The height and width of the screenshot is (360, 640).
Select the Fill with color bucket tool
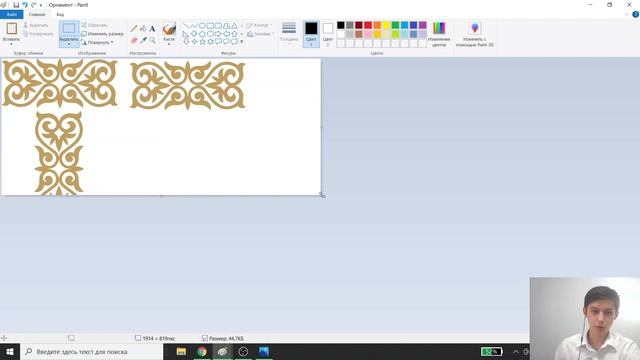(x=143, y=29)
